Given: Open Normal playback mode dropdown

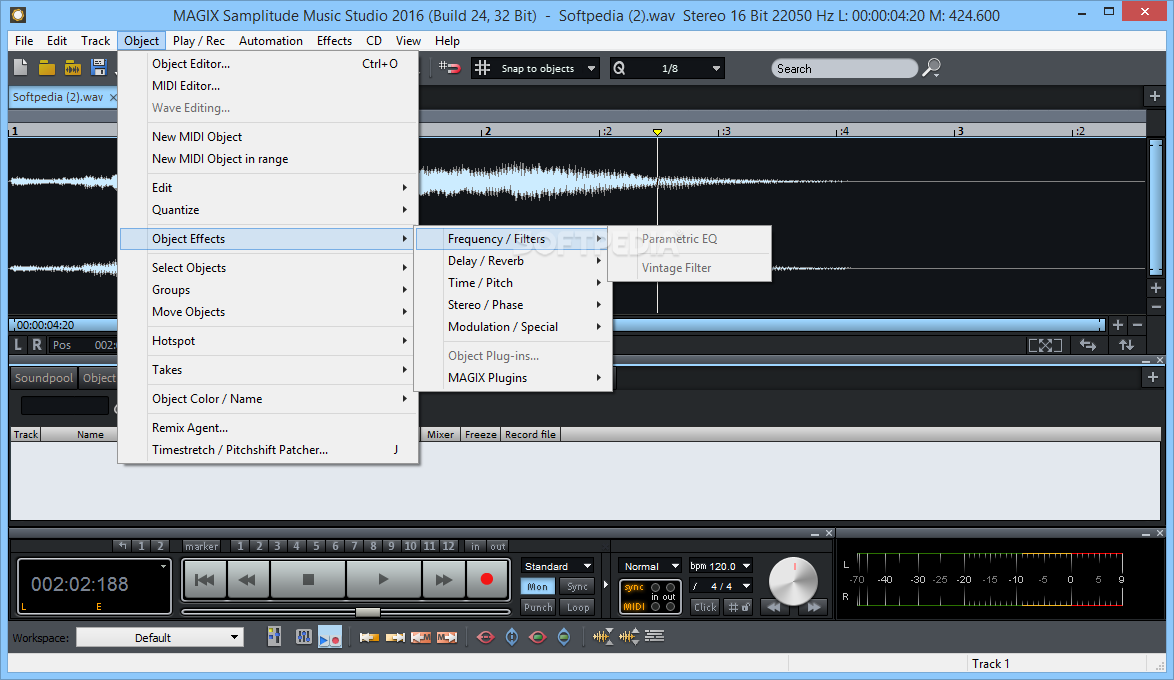Looking at the screenshot, I should point(650,566).
